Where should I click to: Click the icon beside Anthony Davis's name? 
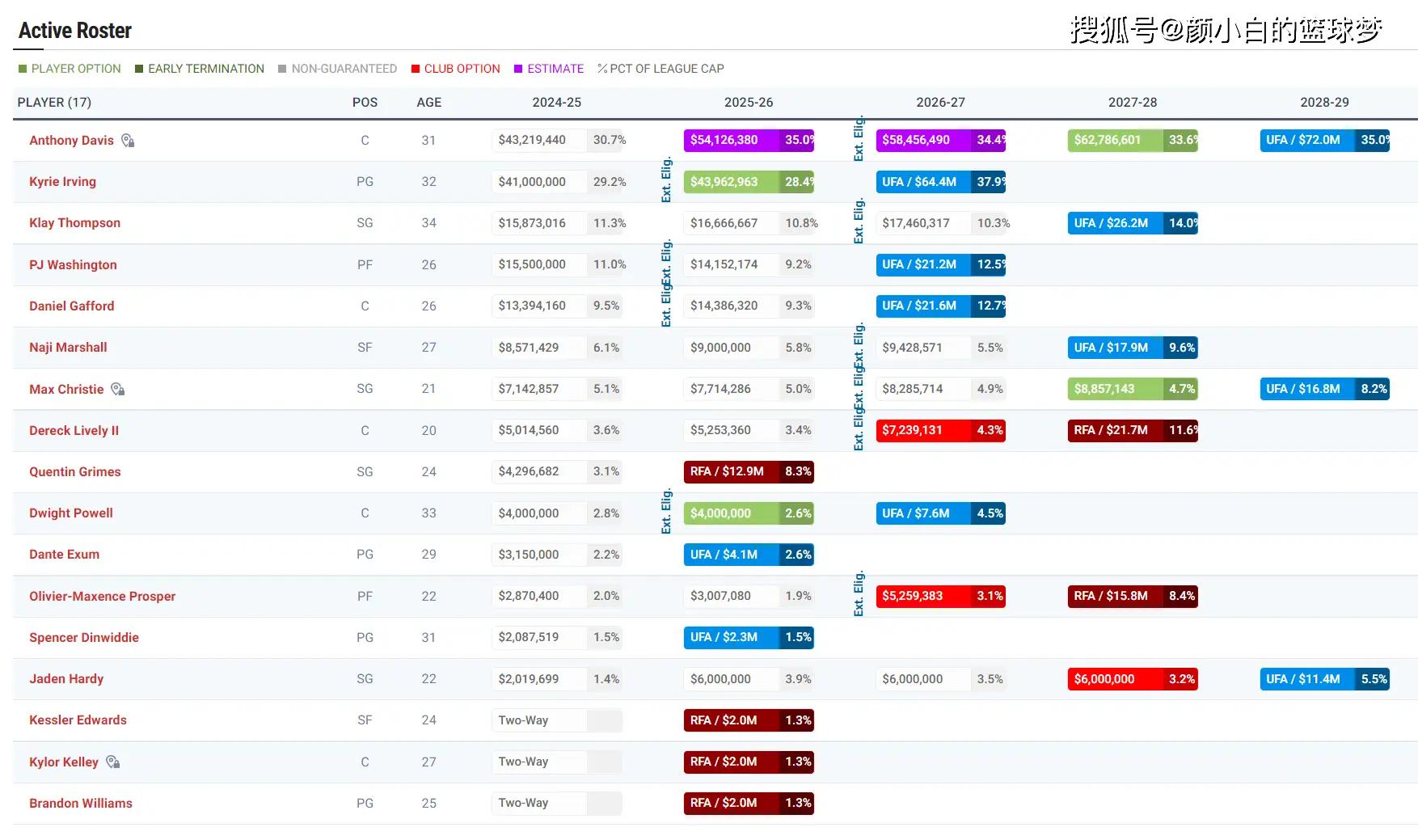tap(128, 141)
